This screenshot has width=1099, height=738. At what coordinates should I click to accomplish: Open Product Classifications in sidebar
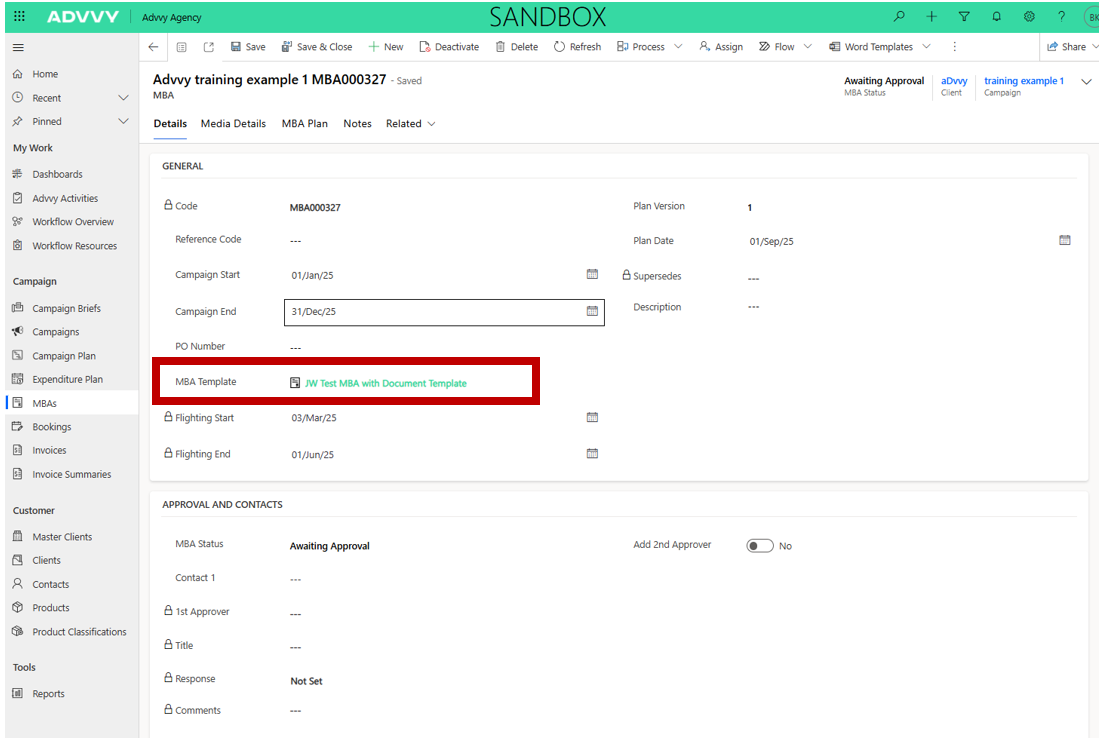(x=79, y=631)
